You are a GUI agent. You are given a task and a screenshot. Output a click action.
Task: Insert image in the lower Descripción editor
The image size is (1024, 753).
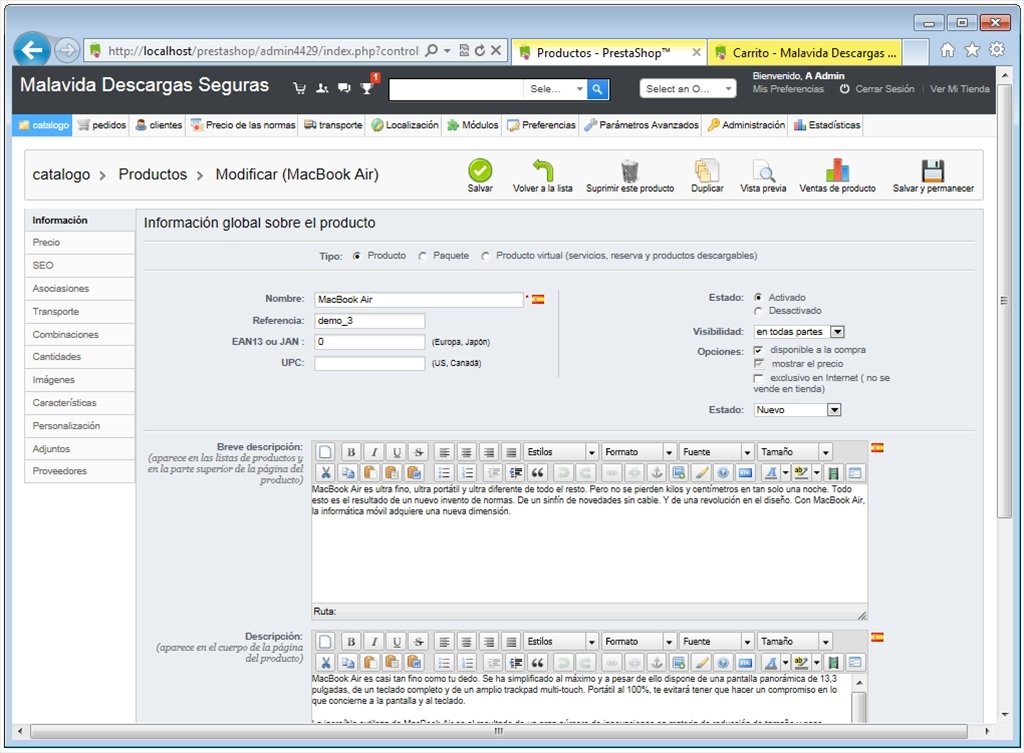tap(679, 662)
